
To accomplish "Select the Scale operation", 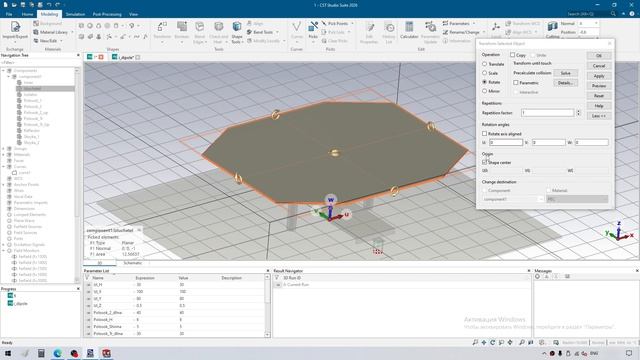I will click(484, 73).
